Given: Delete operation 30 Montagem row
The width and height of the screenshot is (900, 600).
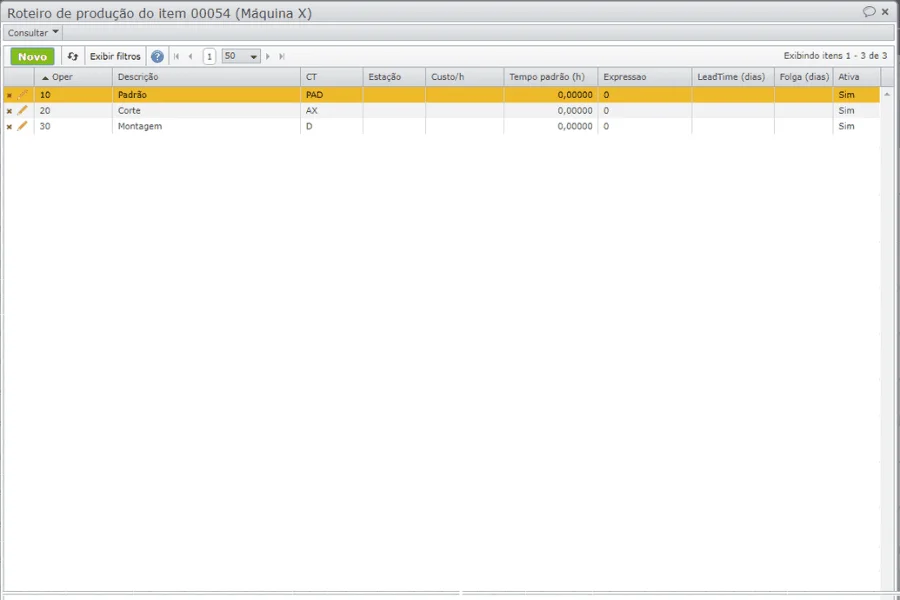Looking at the screenshot, I should coord(9,126).
